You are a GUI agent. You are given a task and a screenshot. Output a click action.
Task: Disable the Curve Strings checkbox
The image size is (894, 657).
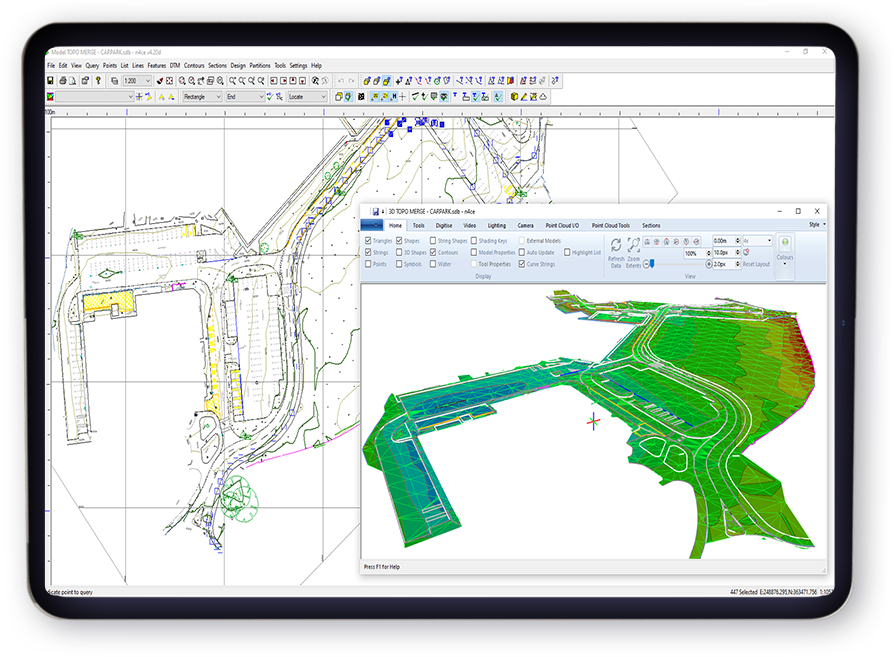click(521, 264)
